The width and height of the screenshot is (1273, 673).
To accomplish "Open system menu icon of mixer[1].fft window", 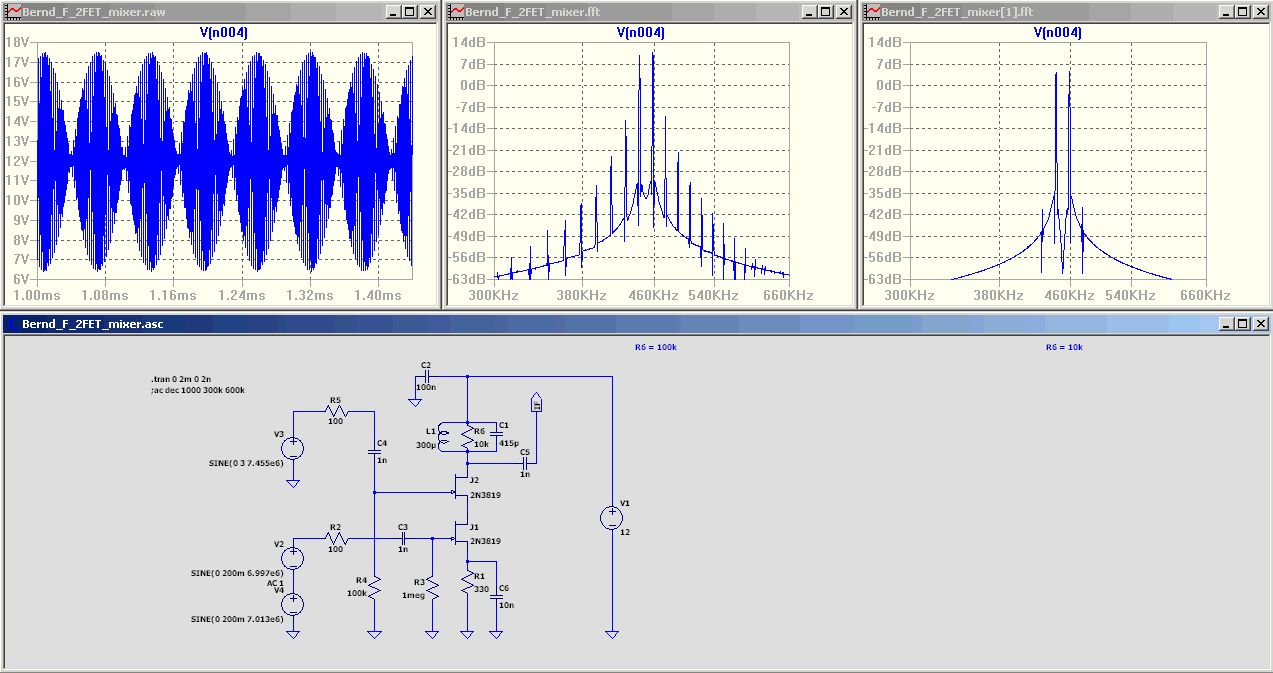I will (x=873, y=11).
